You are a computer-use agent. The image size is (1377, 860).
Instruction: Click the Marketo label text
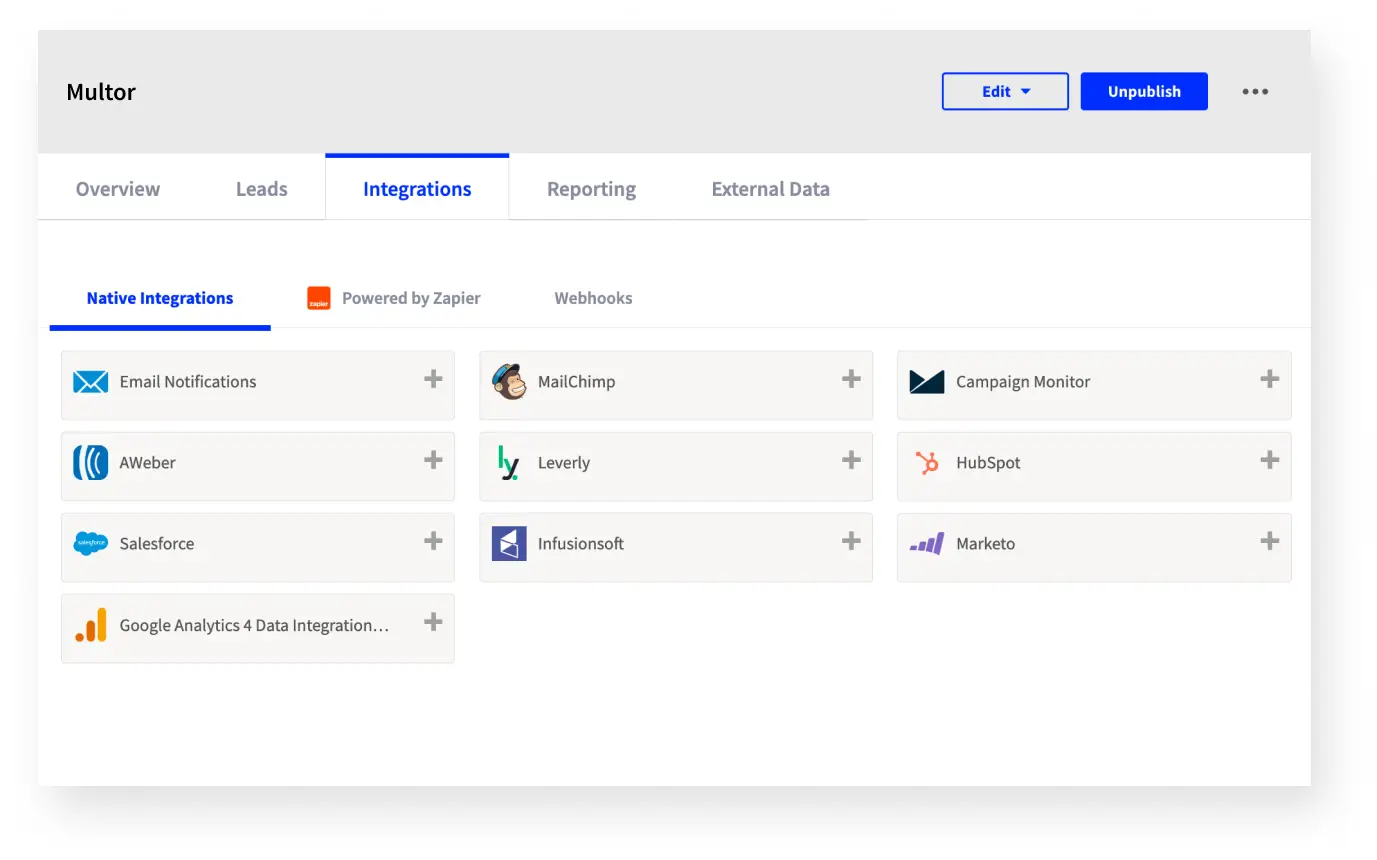pos(985,543)
